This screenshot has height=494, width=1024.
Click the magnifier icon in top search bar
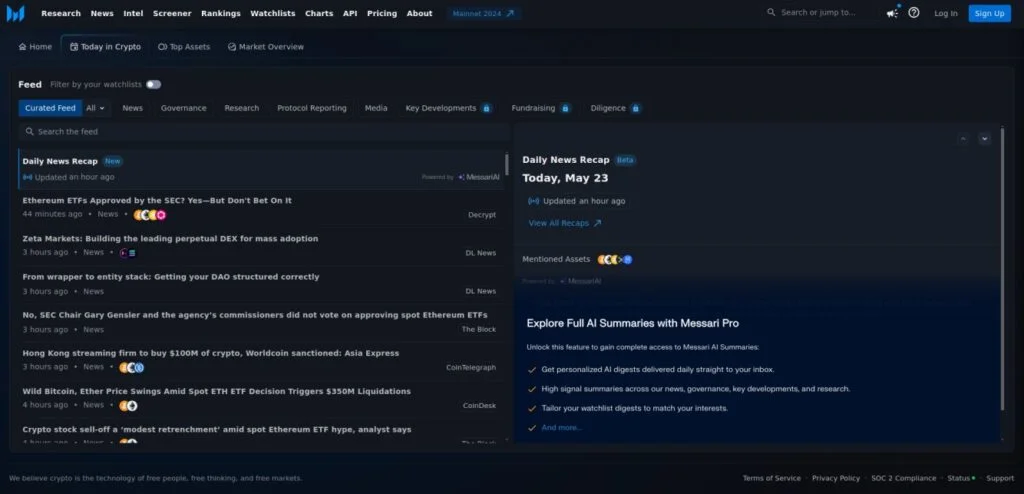click(771, 12)
